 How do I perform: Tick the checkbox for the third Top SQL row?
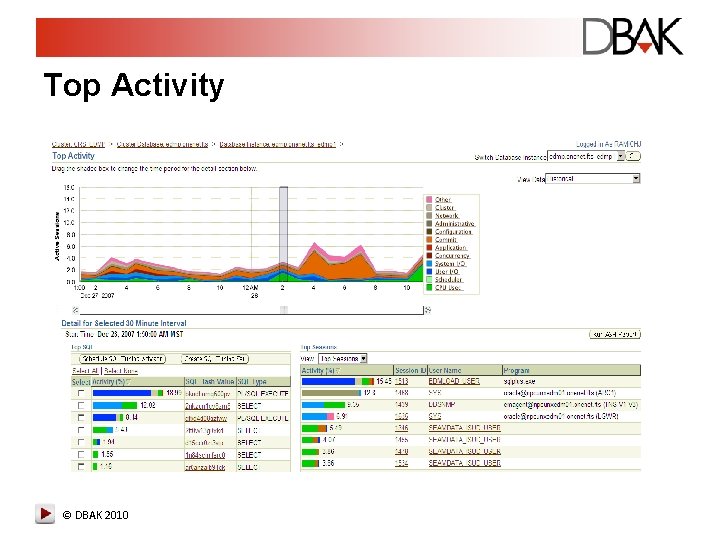pyautogui.click(x=81, y=417)
